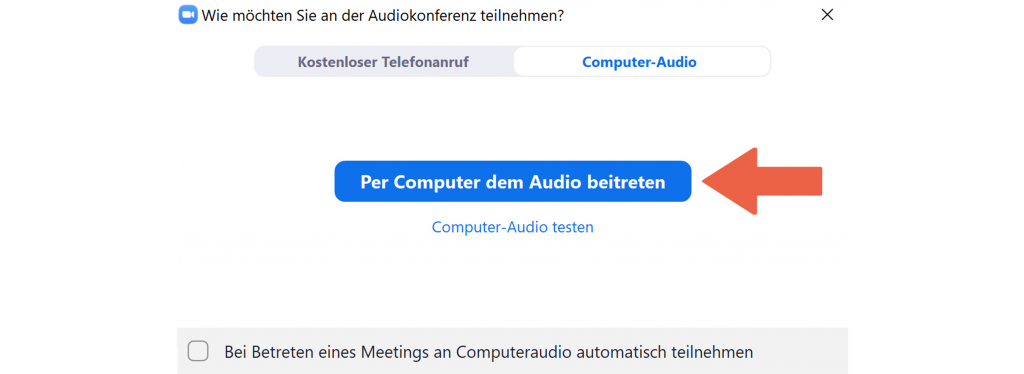Open the Computer-Audio testen link
1024x374 pixels.
pos(513,227)
